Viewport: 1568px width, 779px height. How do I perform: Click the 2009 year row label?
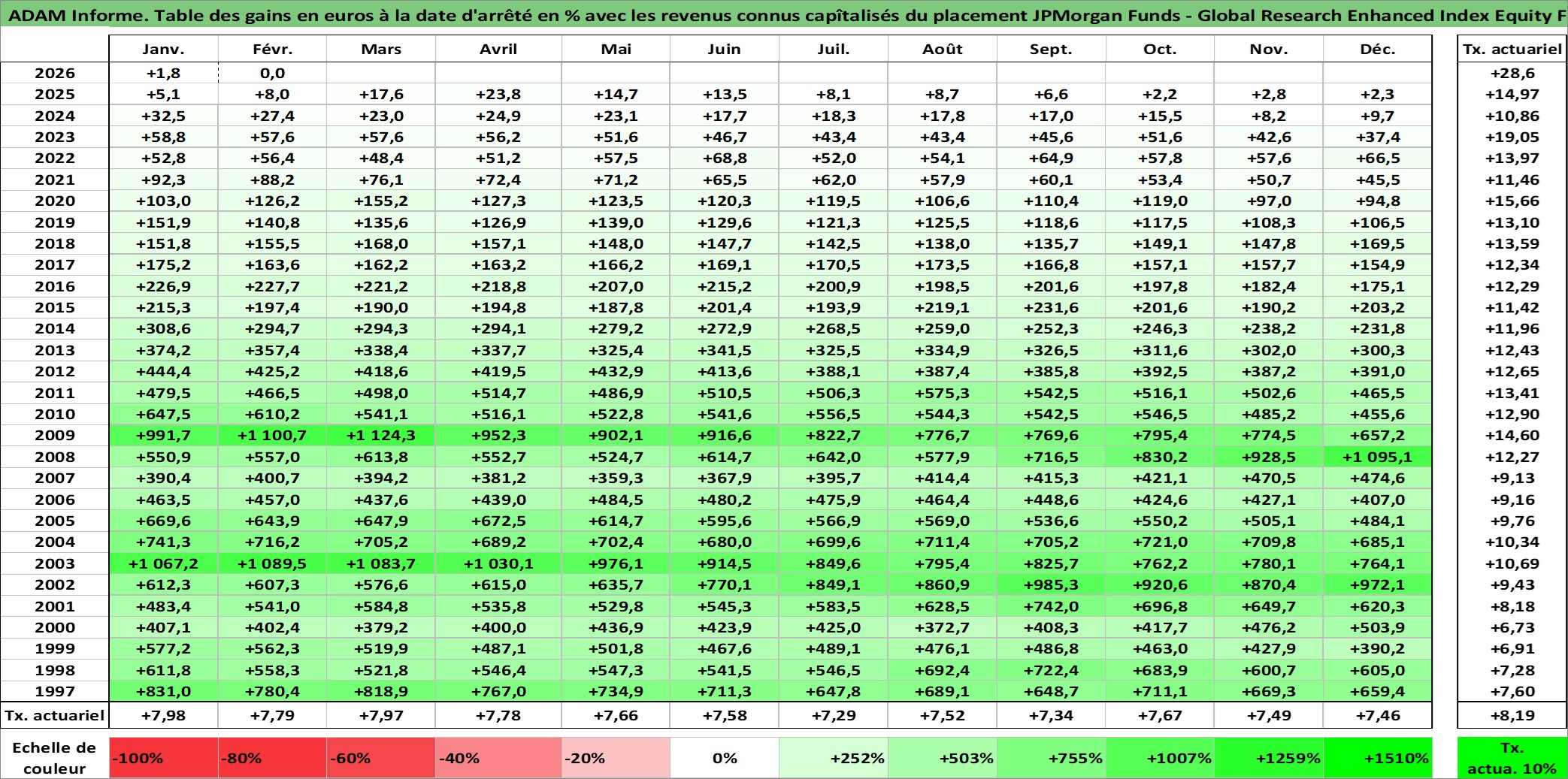55,435
